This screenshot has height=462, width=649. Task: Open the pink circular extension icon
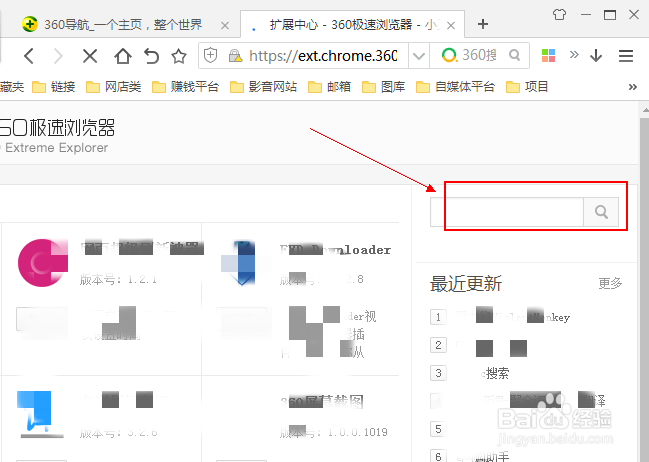tap(43, 262)
